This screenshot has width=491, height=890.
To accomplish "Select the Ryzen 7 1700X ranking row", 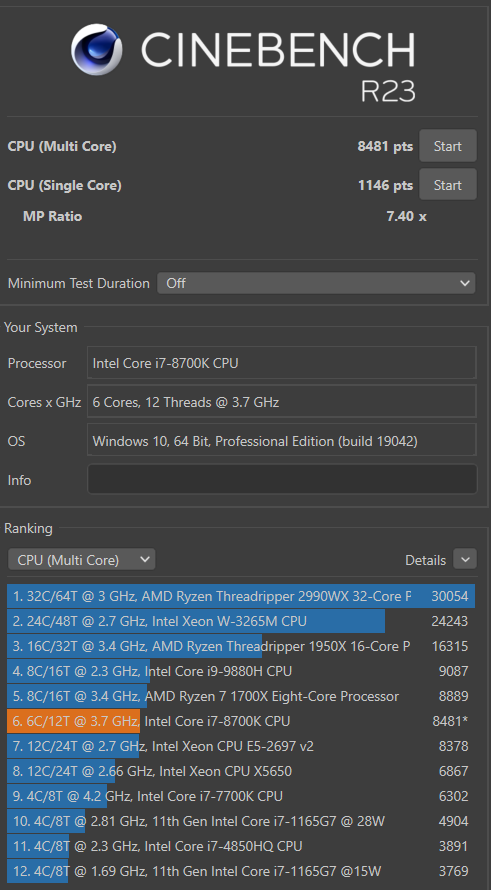I will click(241, 696).
